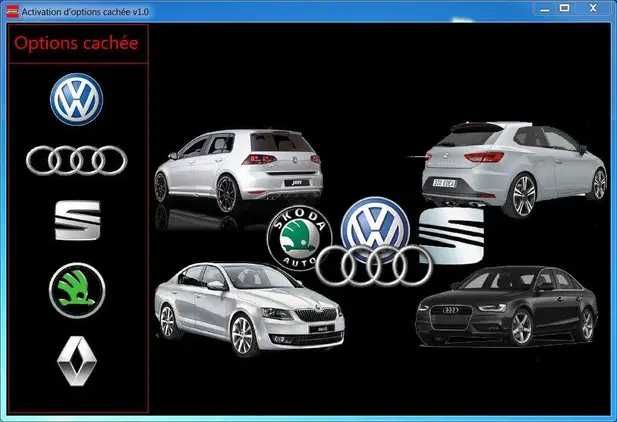
Task: Click the black Audi sedan image
Action: (507, 306)
